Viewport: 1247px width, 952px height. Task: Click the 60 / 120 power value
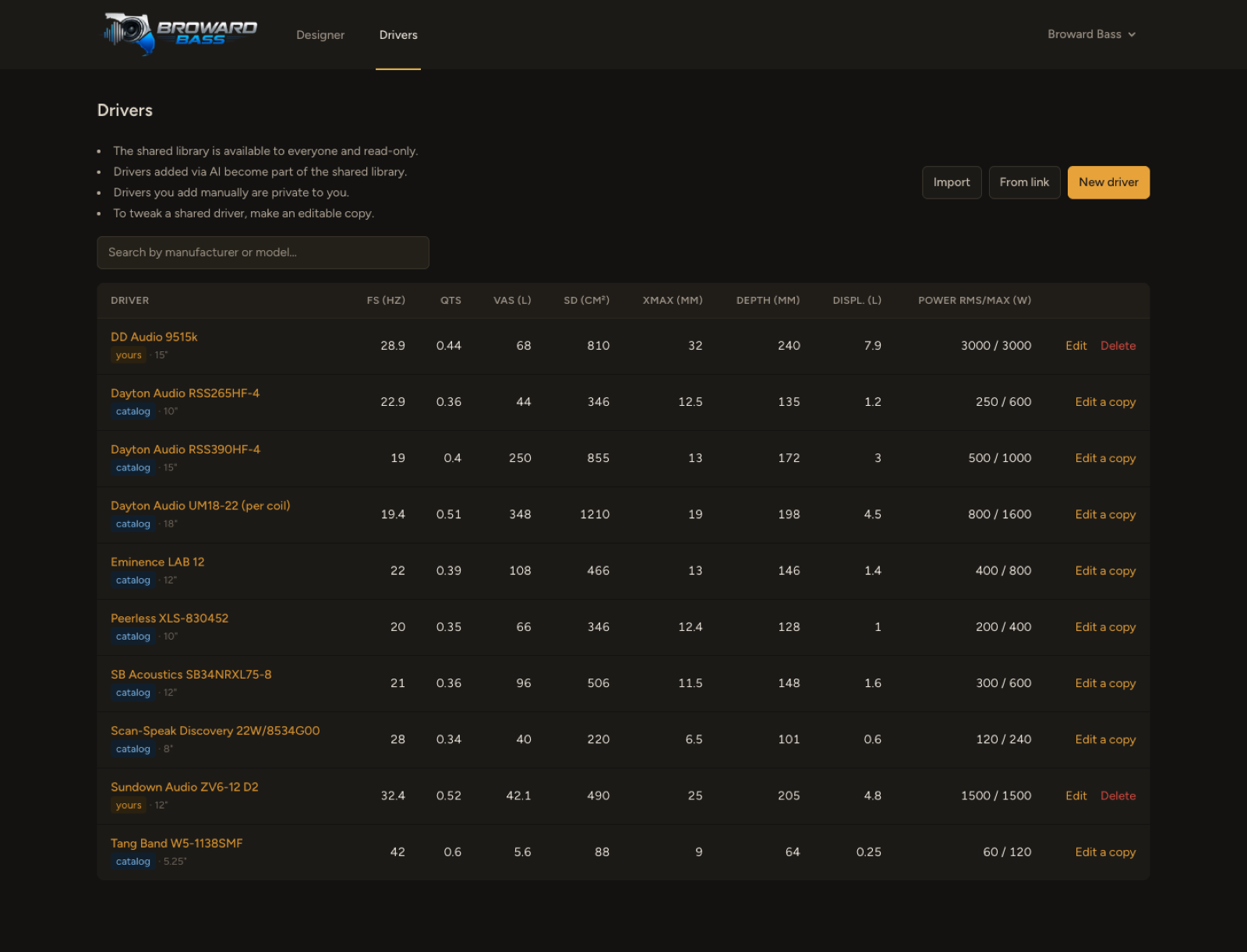[x=1007, y=852]
